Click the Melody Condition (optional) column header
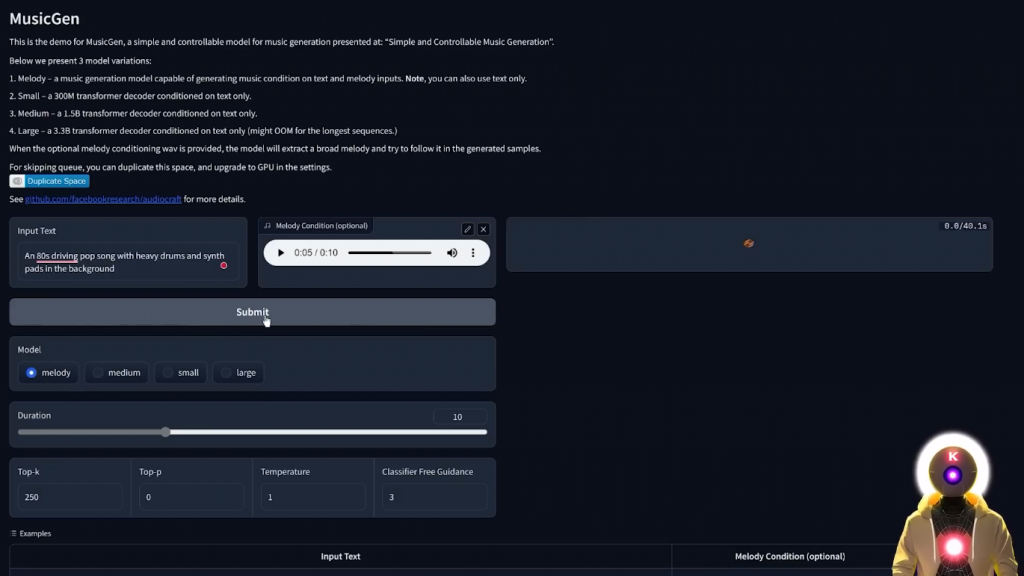 click(x=790, y=556)
